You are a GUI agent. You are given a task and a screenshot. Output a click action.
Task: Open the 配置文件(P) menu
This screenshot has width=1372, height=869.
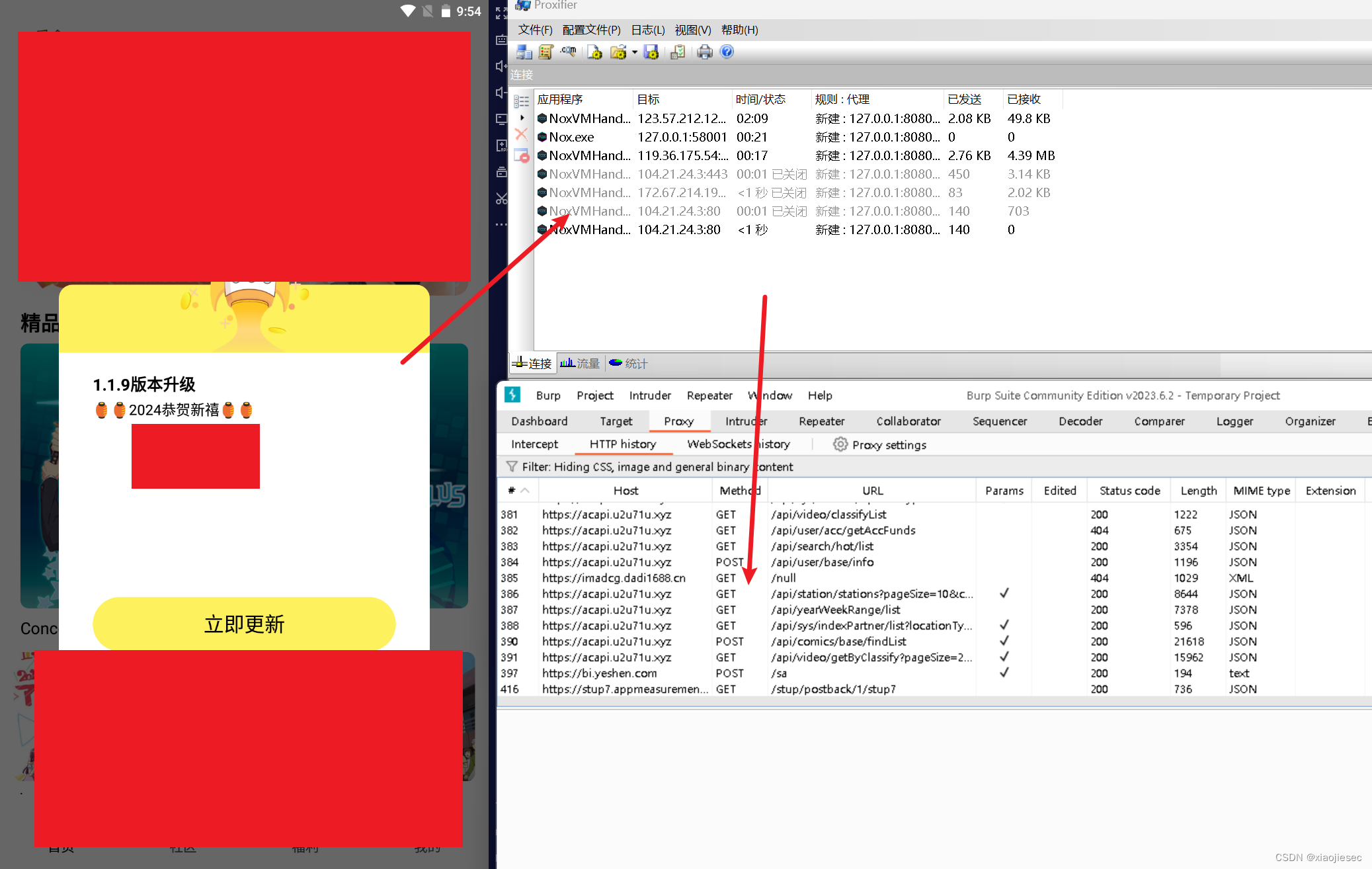[591, 30]
